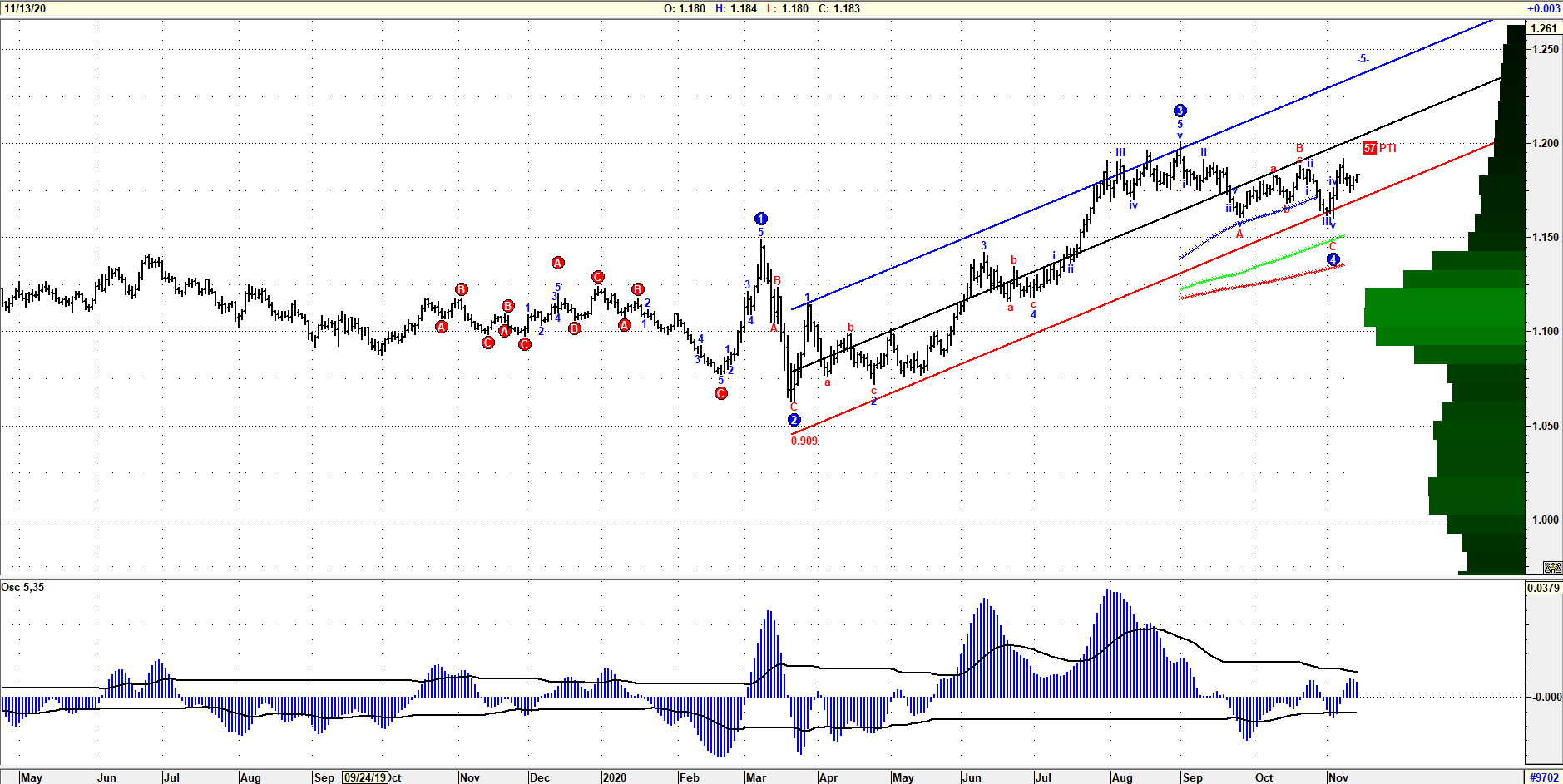Select the blue circled wave 1 marker
The width and height of the screenshot is (1563, 784).
click(x=760, y=219)
